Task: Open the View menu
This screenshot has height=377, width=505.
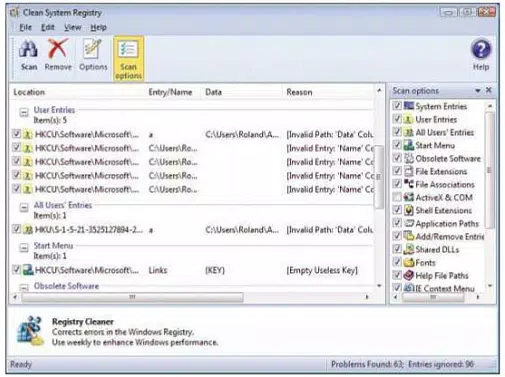Action: 73,27
